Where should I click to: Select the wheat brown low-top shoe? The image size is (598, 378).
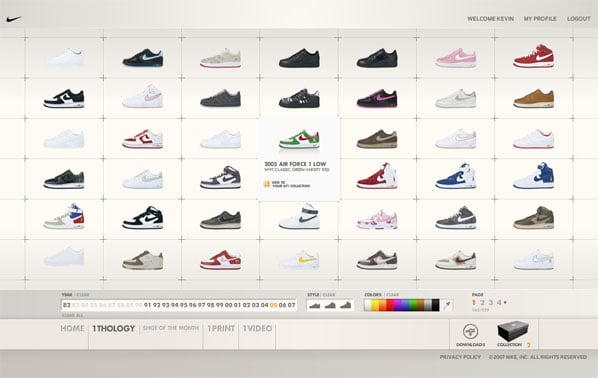click(534, 98)
